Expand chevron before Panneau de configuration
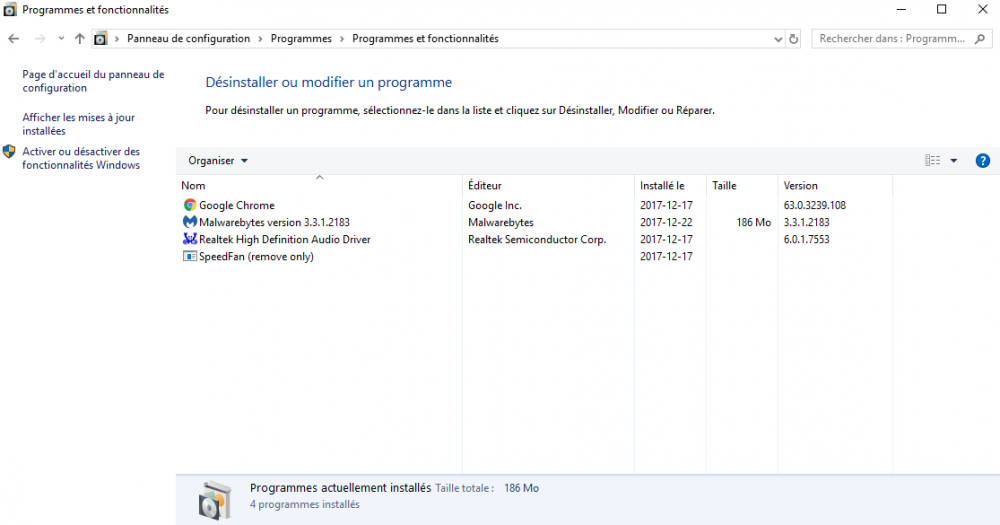Viewport: 1000px width, 525px height. coord(117,39)
